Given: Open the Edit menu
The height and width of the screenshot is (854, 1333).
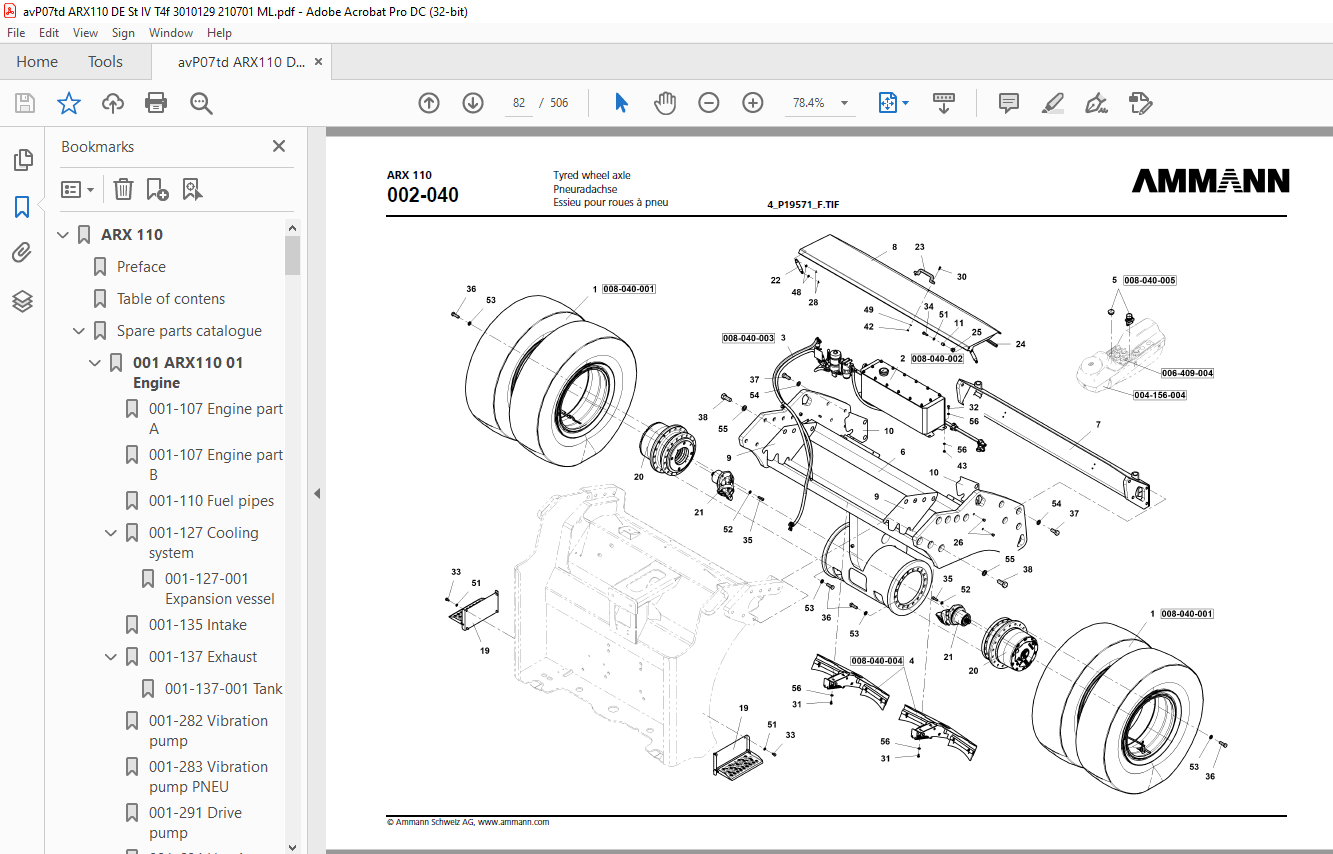Looking at the screenshot, I should coord(49,33).
